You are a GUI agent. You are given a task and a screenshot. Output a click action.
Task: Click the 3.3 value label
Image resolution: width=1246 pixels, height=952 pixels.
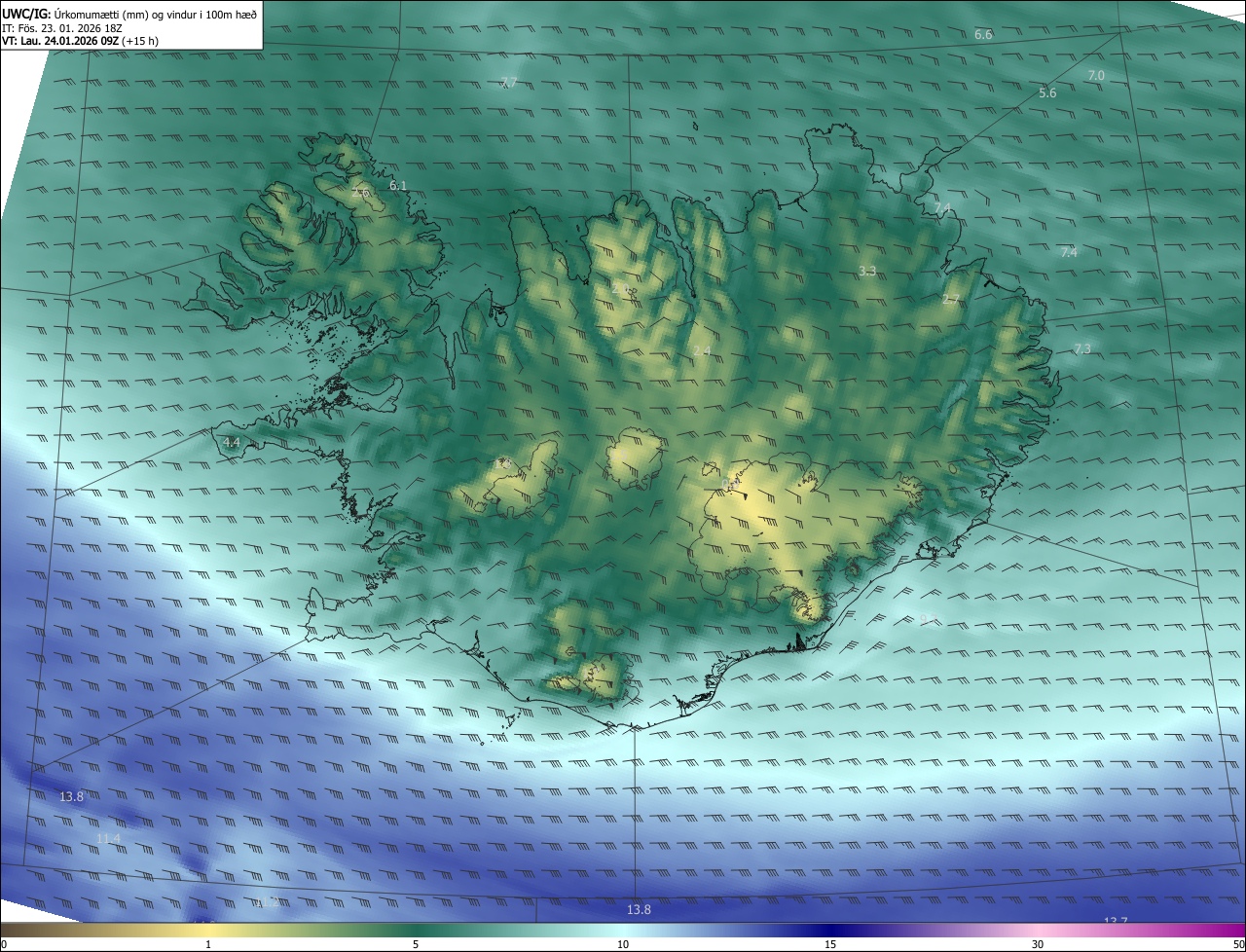[867, 271]
